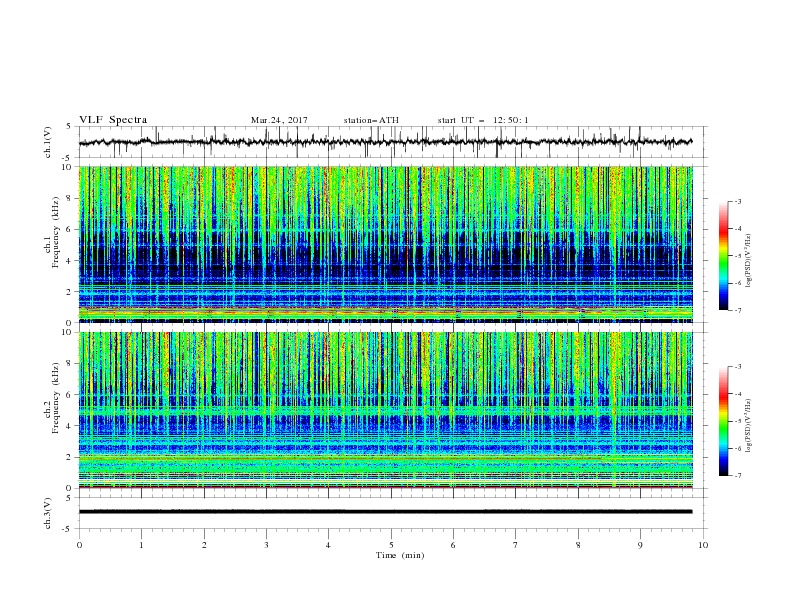Click the "VLF Spectra" plot title
The image size is (792, 612).
pos(113,120)
